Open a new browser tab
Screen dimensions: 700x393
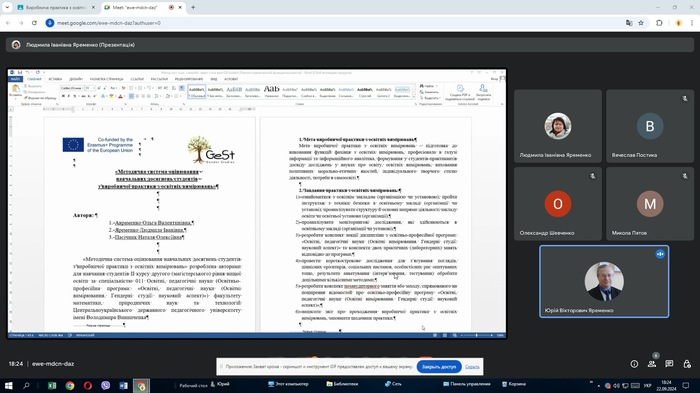point(193,7)
